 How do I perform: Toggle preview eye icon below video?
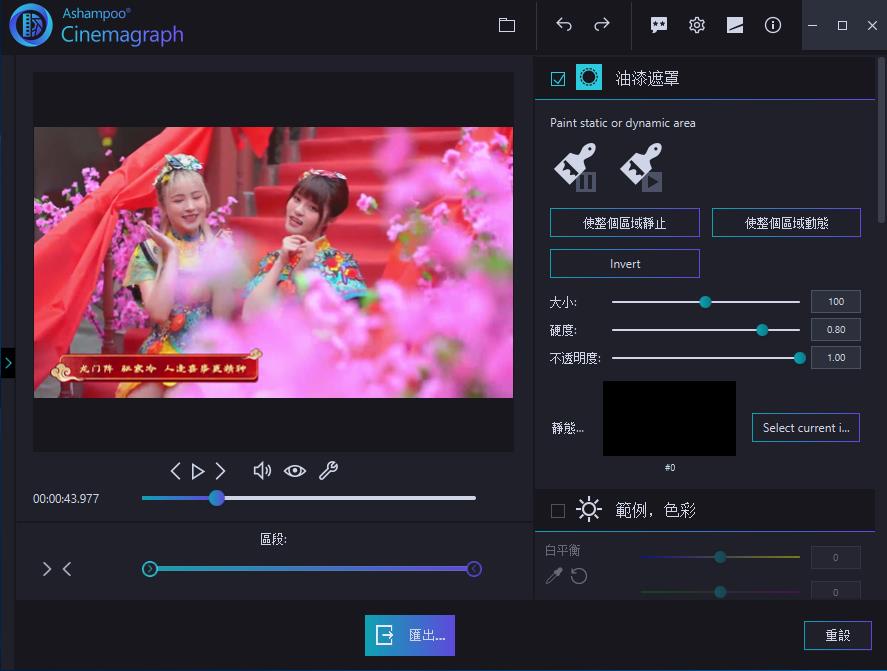pos(294,471)
